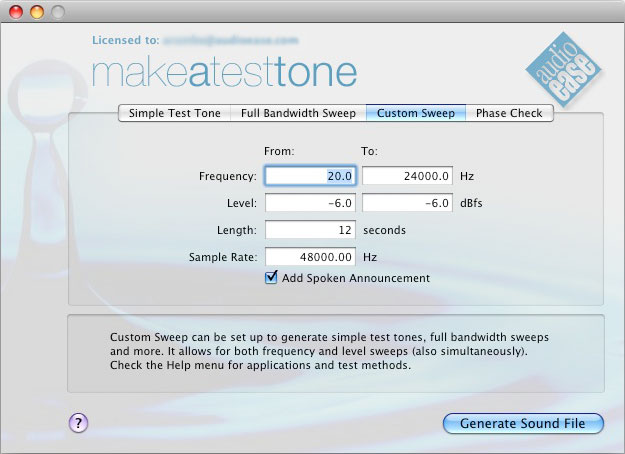This screenshot has height=454, width=625.
Task: Switch to the Simple Test Tone tab
Action: [175, 113]
